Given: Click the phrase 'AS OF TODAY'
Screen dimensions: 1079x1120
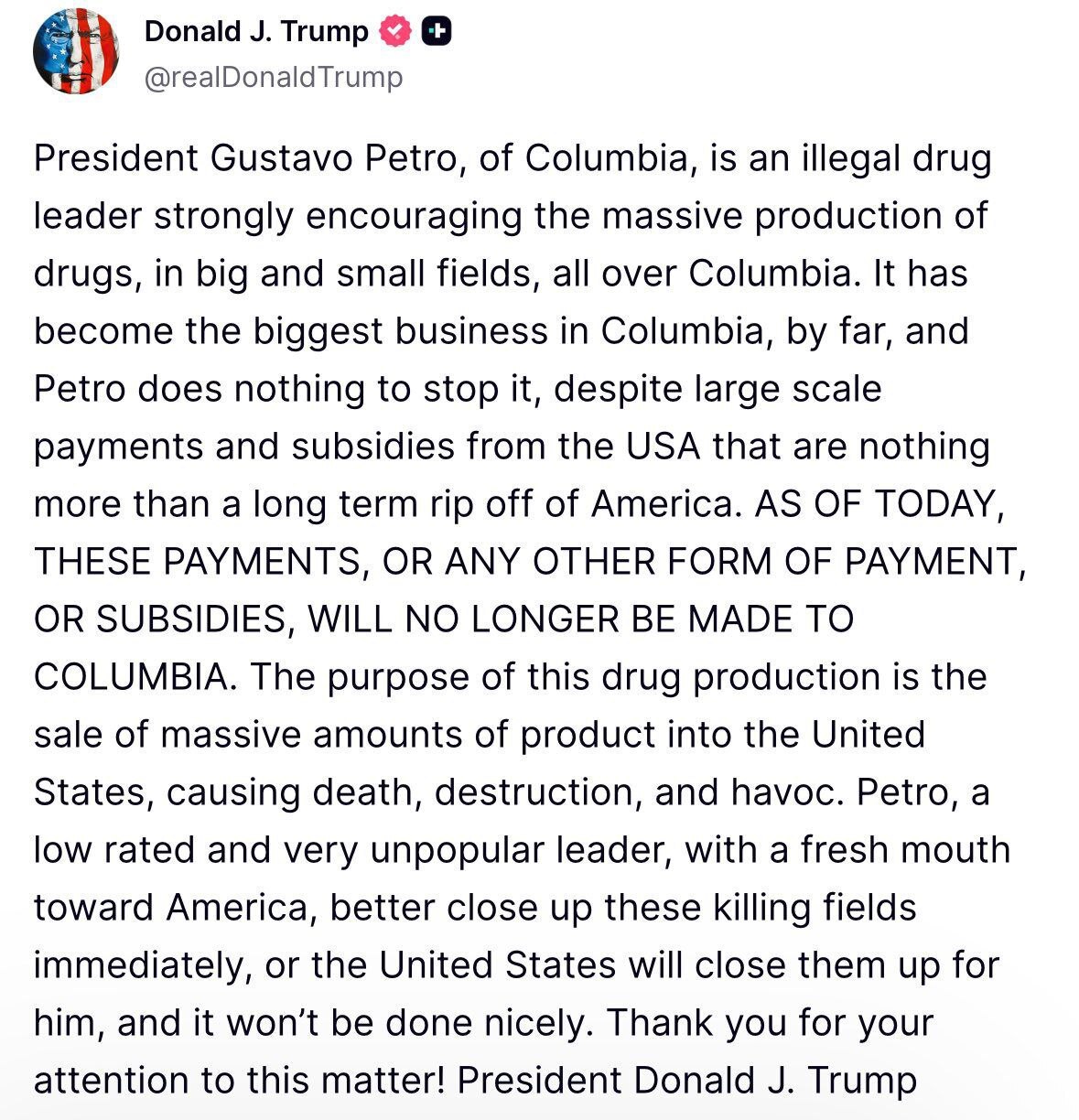Looking at the screenshot, I should [x=876, y=504].
